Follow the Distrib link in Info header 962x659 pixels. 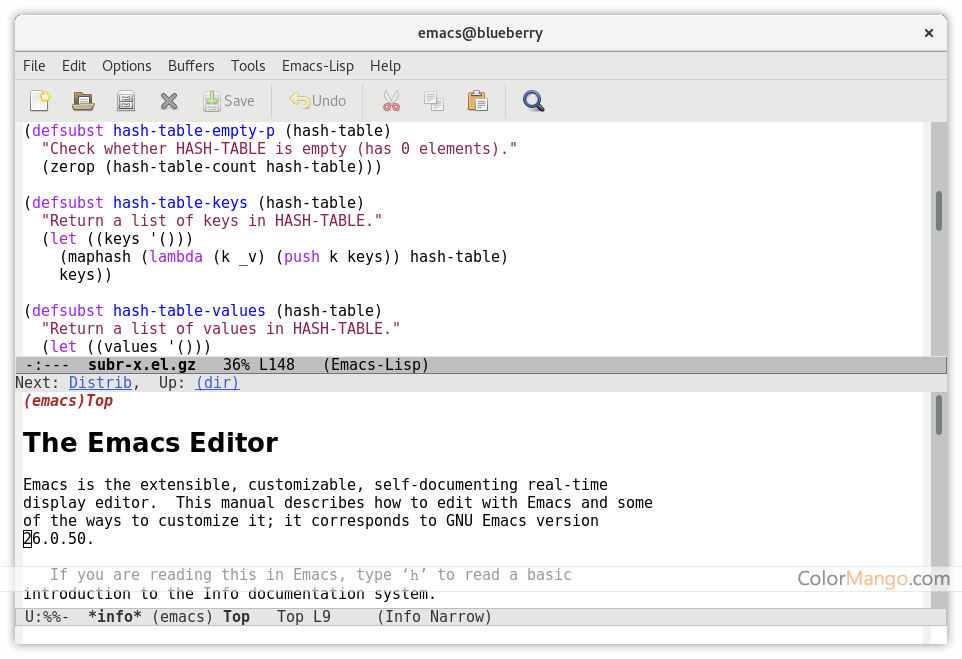click(100, 383)
